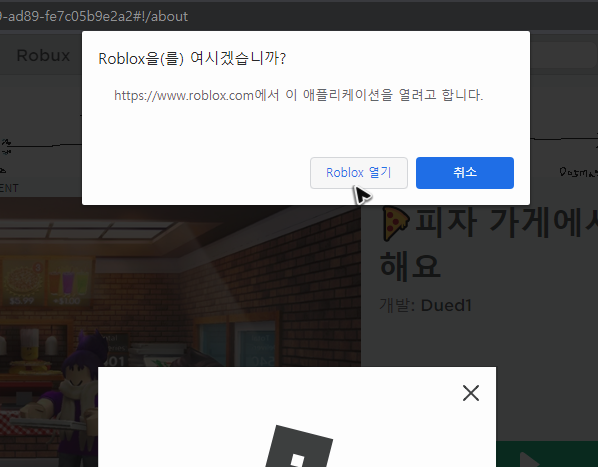Click the blue "취소" cancel button
This screenshot has width=598, height=467.
[465, 173]
